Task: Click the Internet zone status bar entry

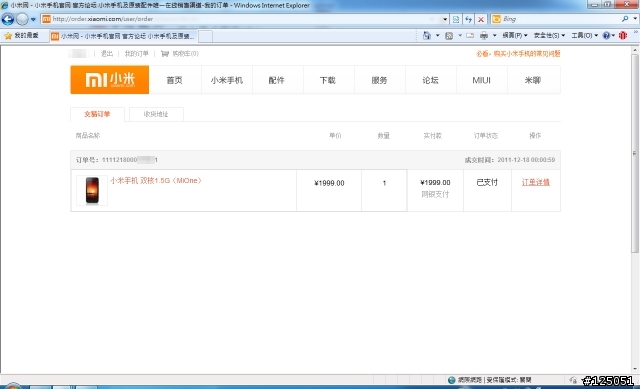Action: [x=490, y=380]
